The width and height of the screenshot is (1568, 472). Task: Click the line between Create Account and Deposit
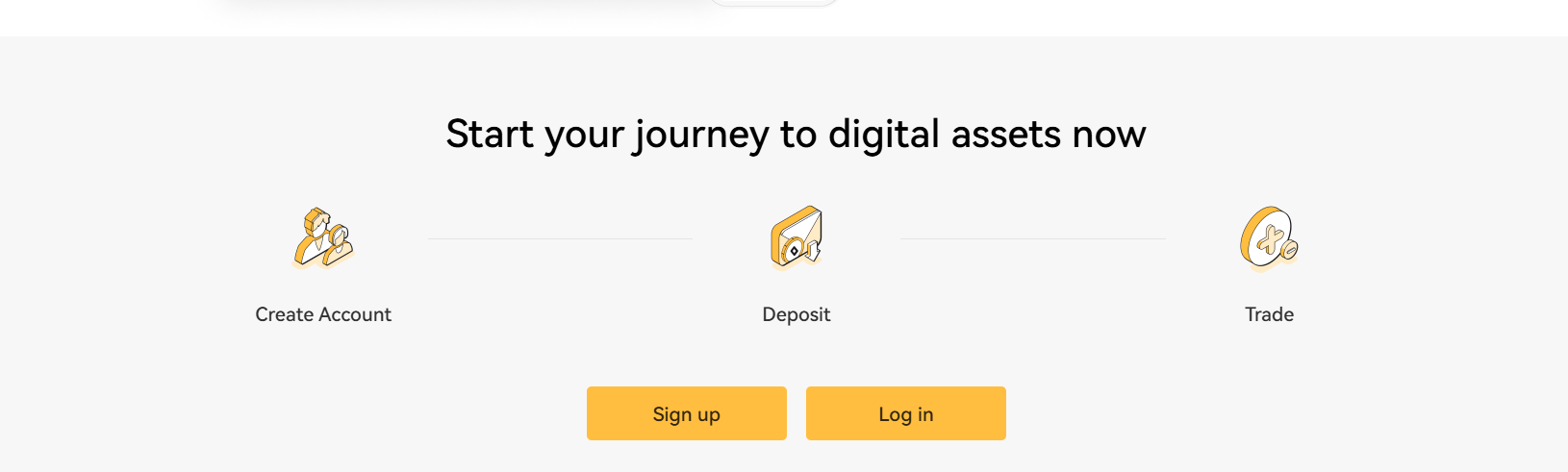(560, 238)
